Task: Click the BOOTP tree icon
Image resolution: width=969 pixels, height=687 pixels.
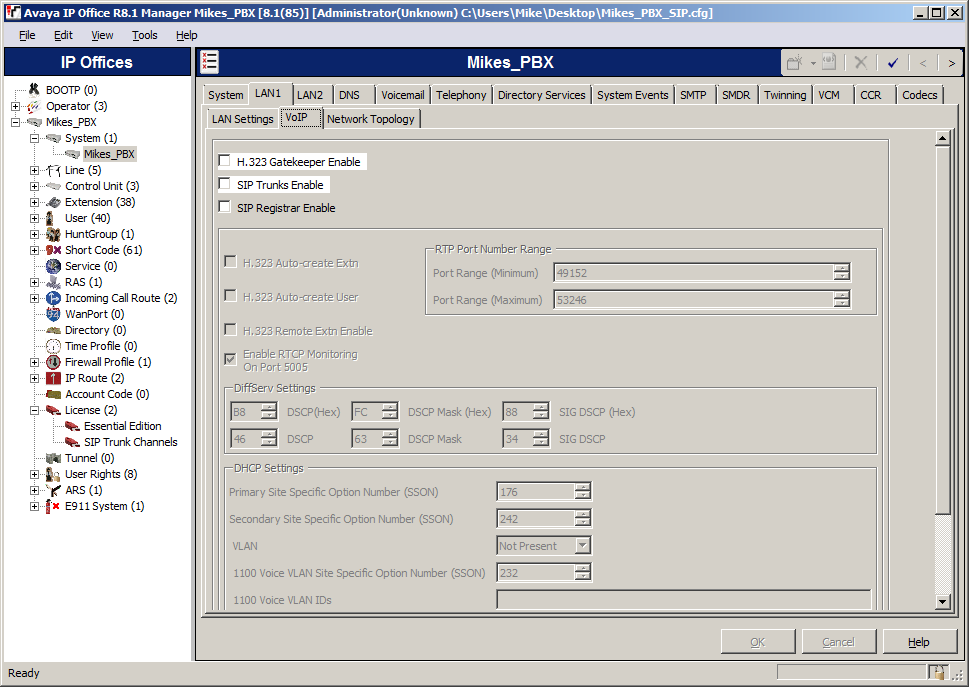Action: pos(35,90)
